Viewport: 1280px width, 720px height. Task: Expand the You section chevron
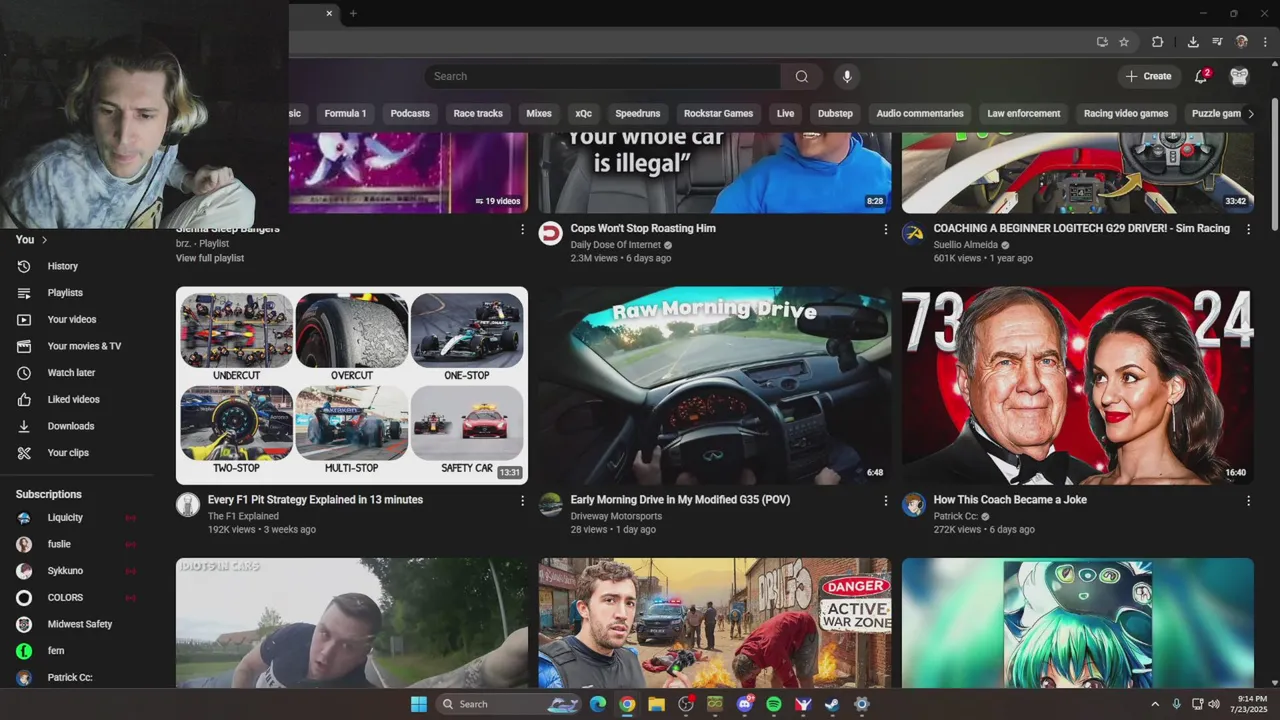[x=44, y=240]
